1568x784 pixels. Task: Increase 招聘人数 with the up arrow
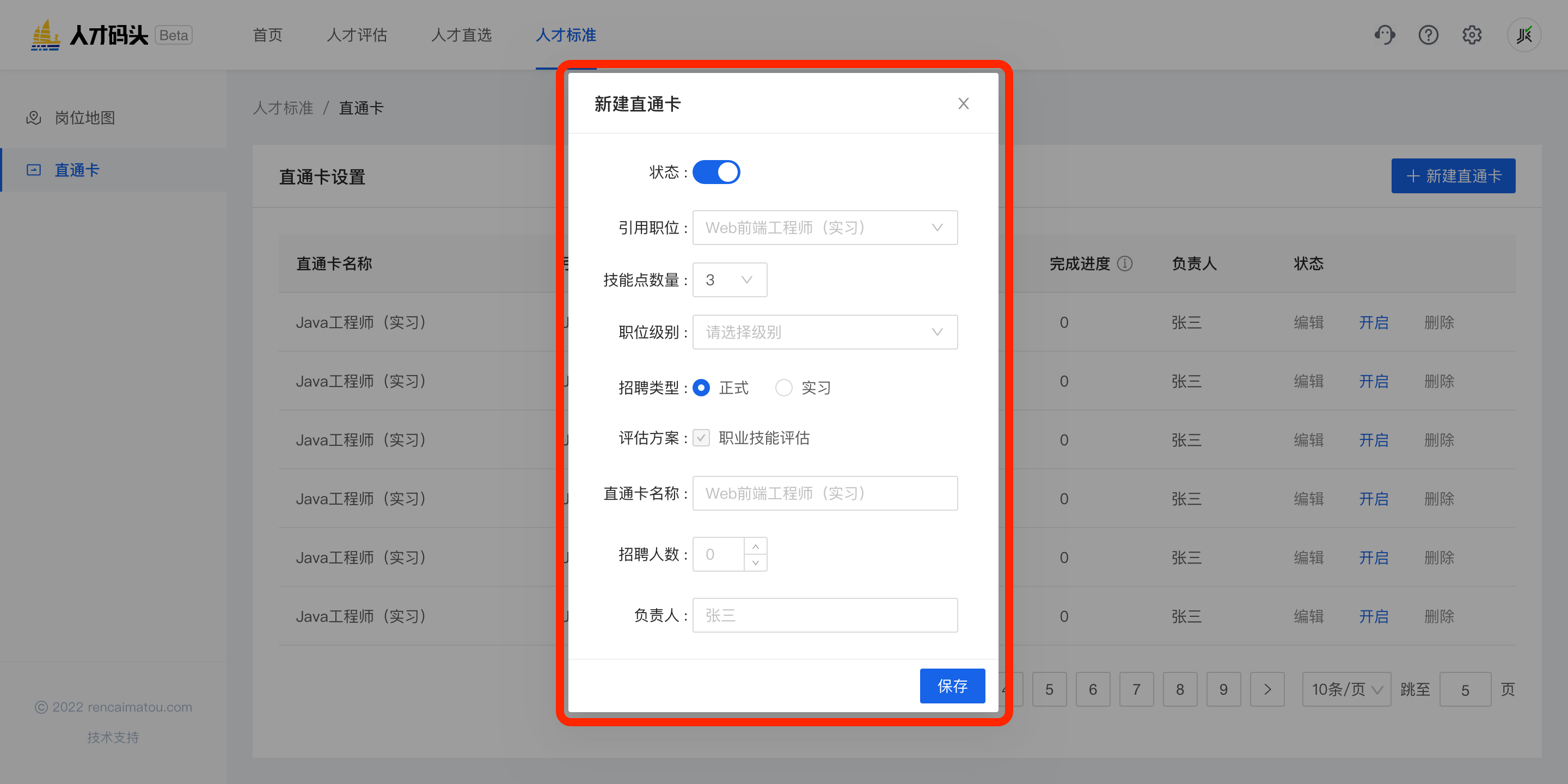coord(755,546)
